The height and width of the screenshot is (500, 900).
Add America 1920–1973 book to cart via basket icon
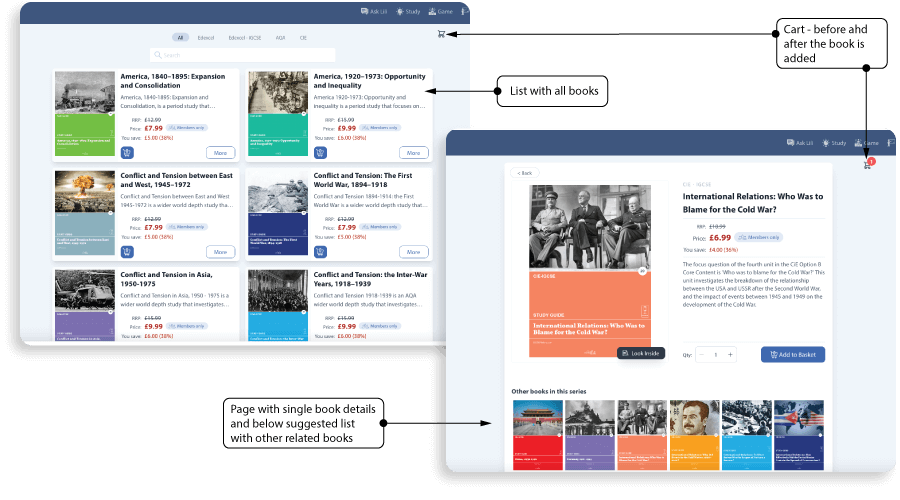(x=320, y=153)
